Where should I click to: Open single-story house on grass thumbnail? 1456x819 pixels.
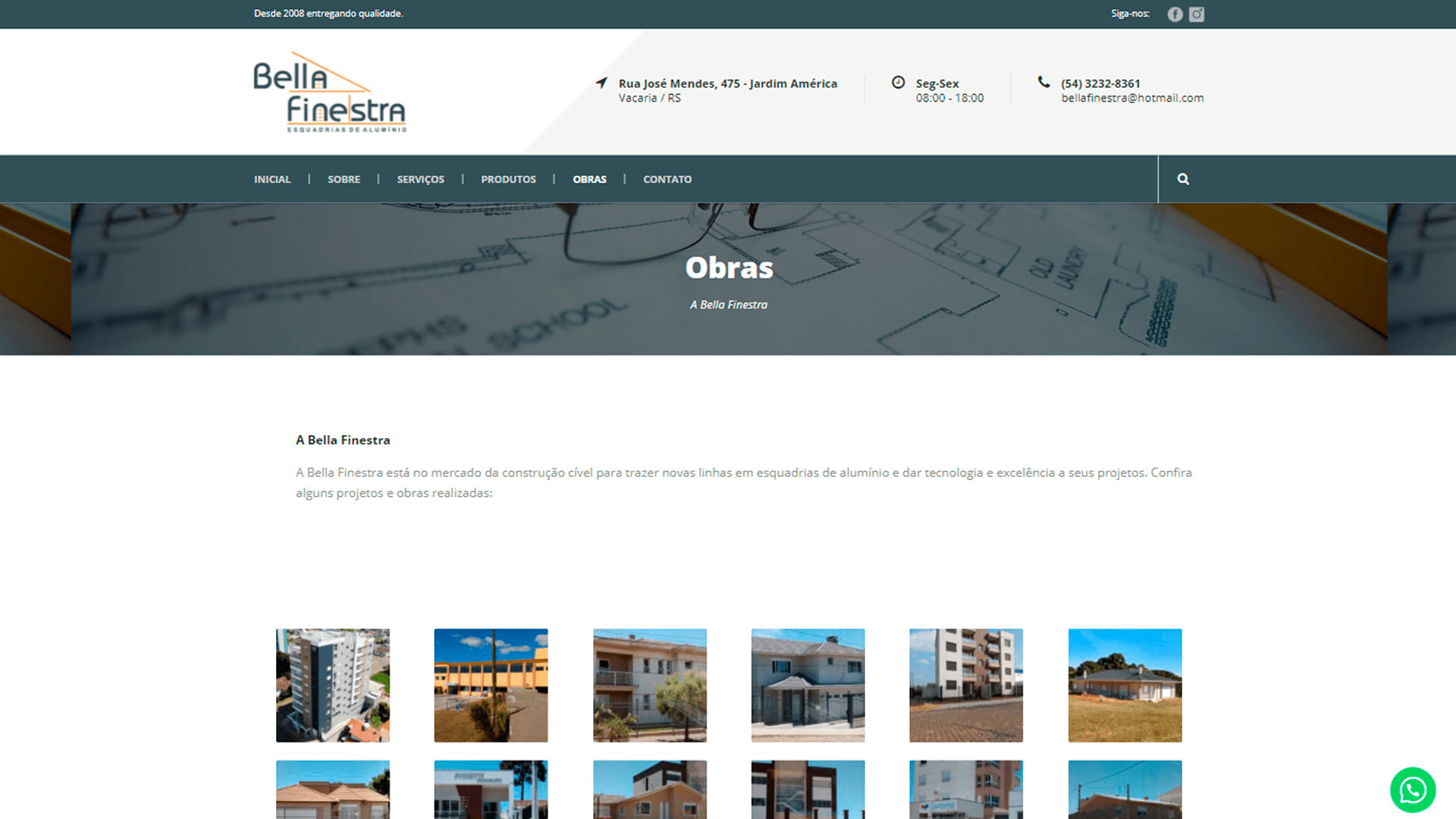click(x=1125, y=686)
